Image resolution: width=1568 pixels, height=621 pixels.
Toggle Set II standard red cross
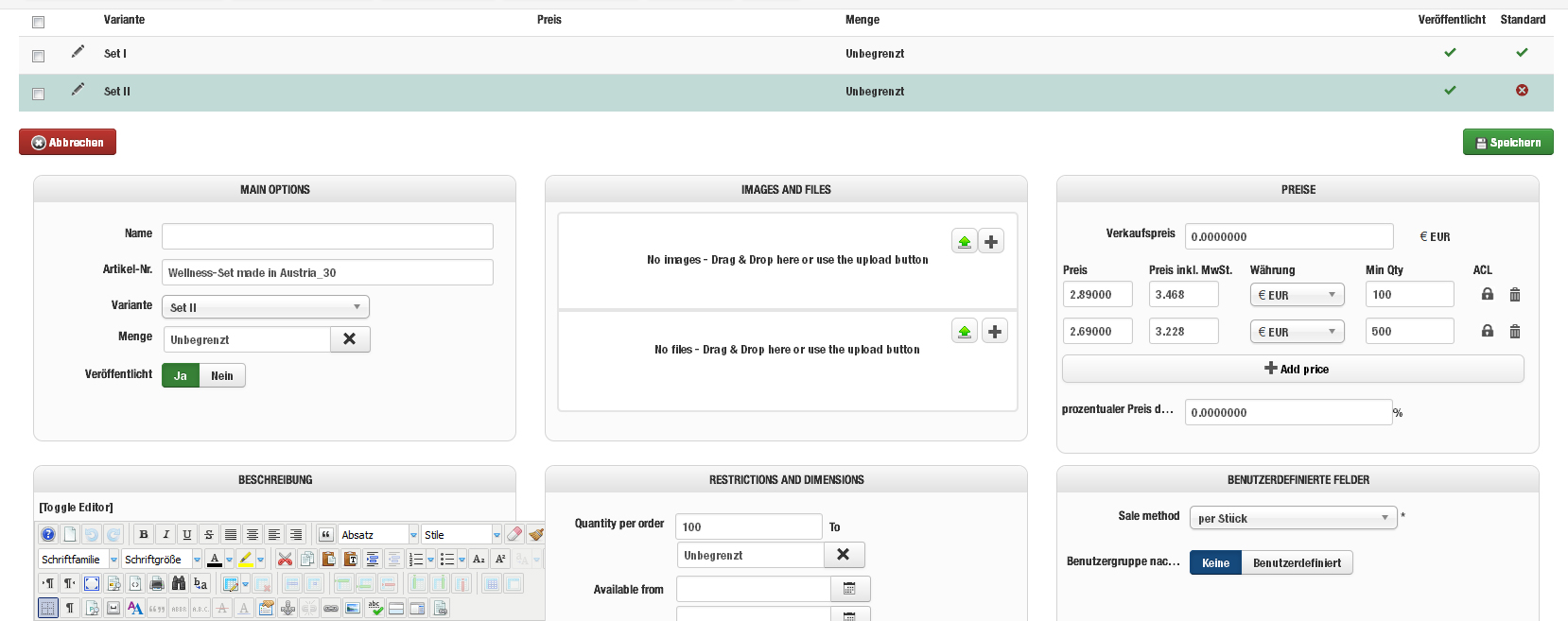tap(1522, 90)
